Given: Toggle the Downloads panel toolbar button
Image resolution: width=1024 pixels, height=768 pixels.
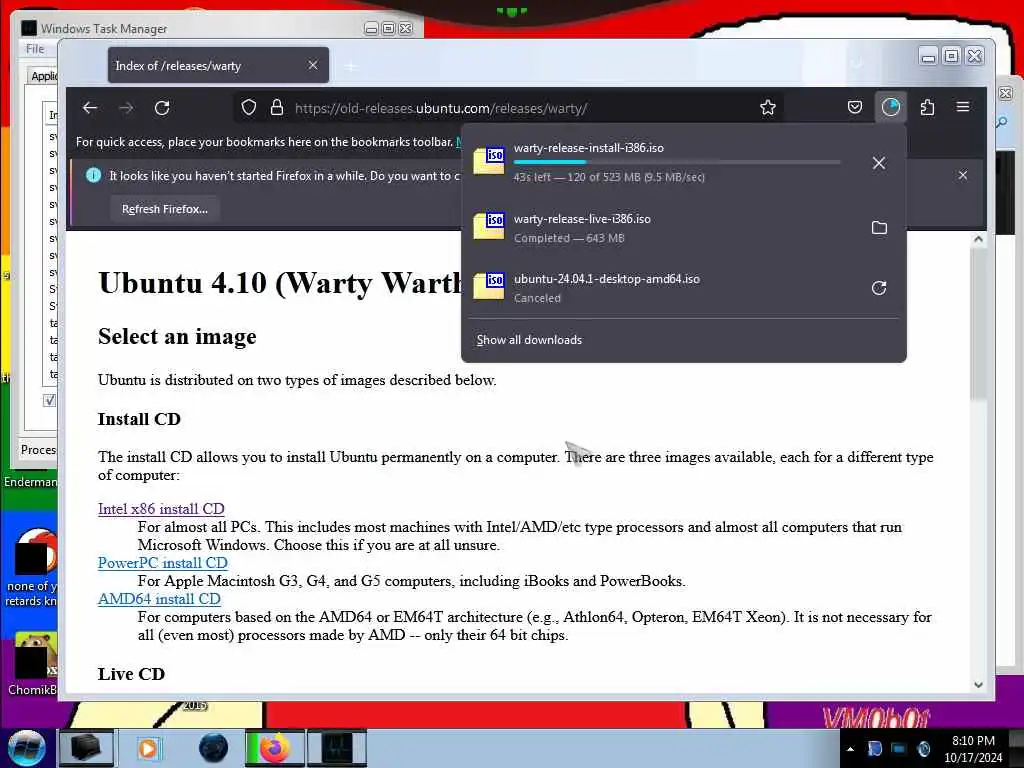Looking at the screenshot, I should (x=891, y=107).
